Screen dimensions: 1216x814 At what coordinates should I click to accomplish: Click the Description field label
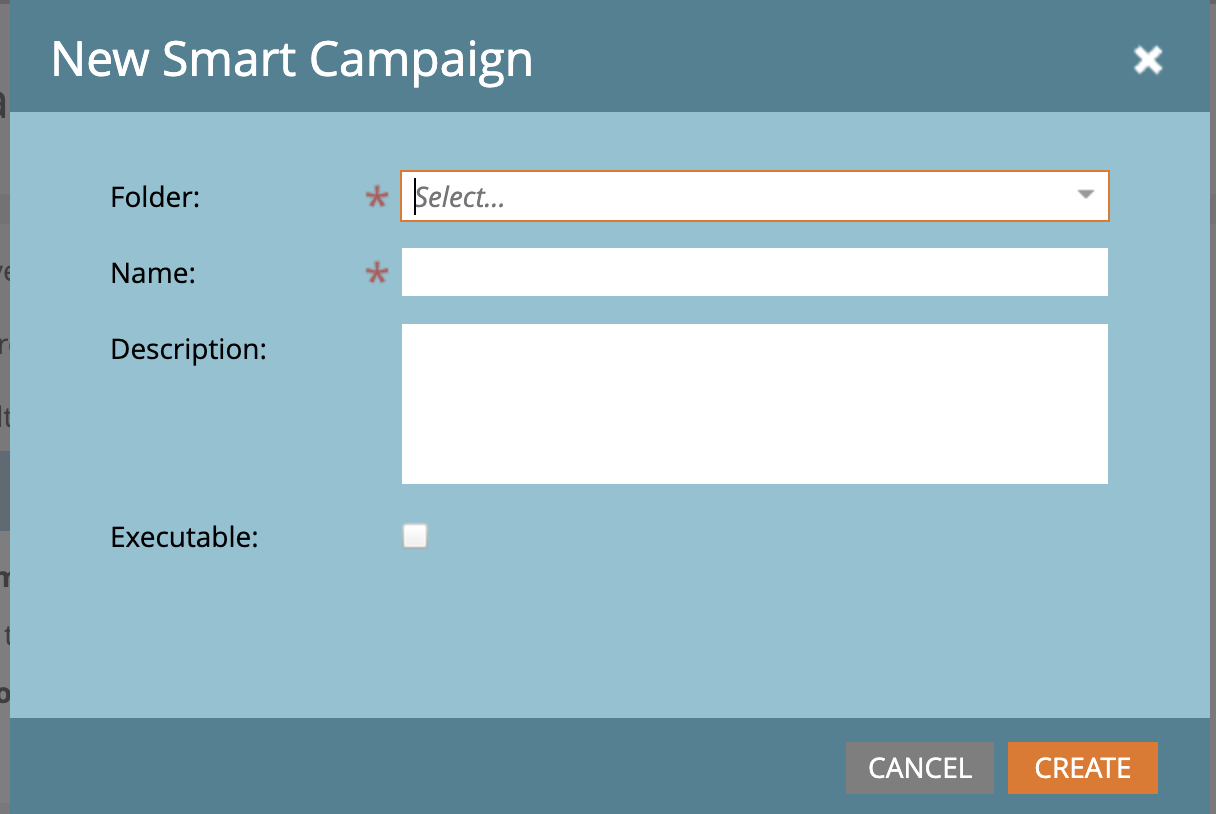click(189, 349)
